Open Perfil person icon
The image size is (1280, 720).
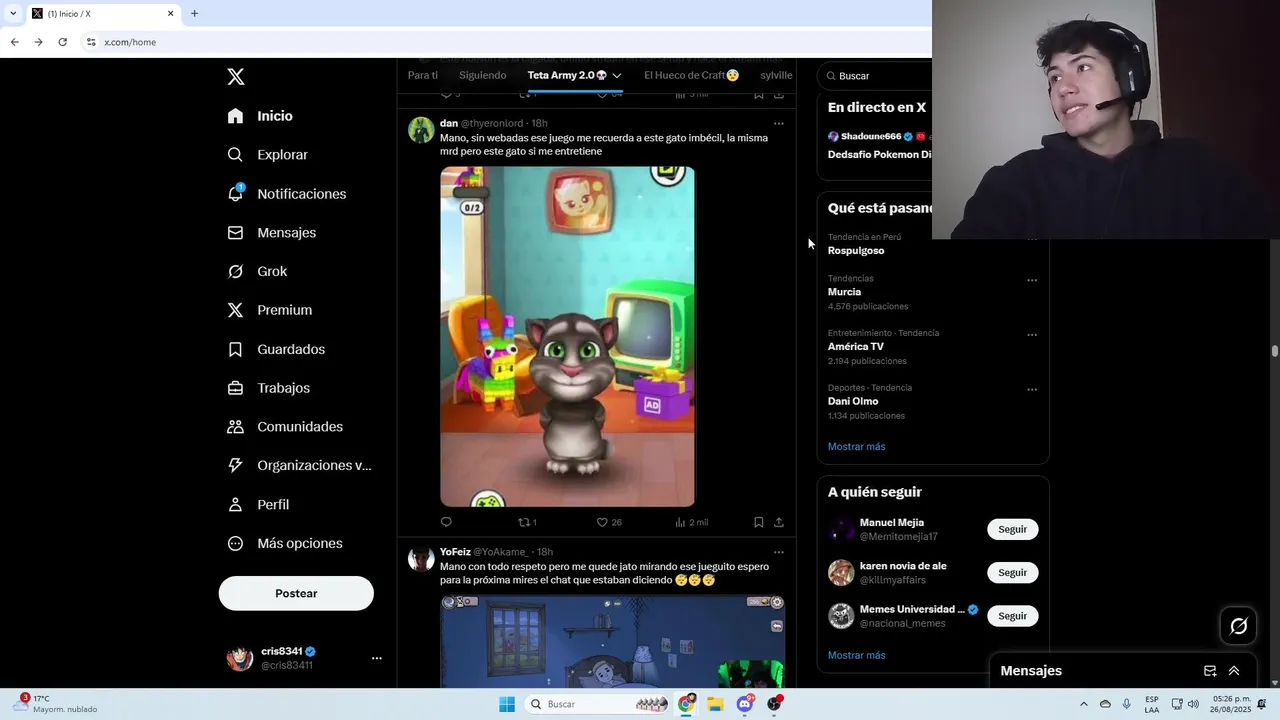[x=235, y=504]
